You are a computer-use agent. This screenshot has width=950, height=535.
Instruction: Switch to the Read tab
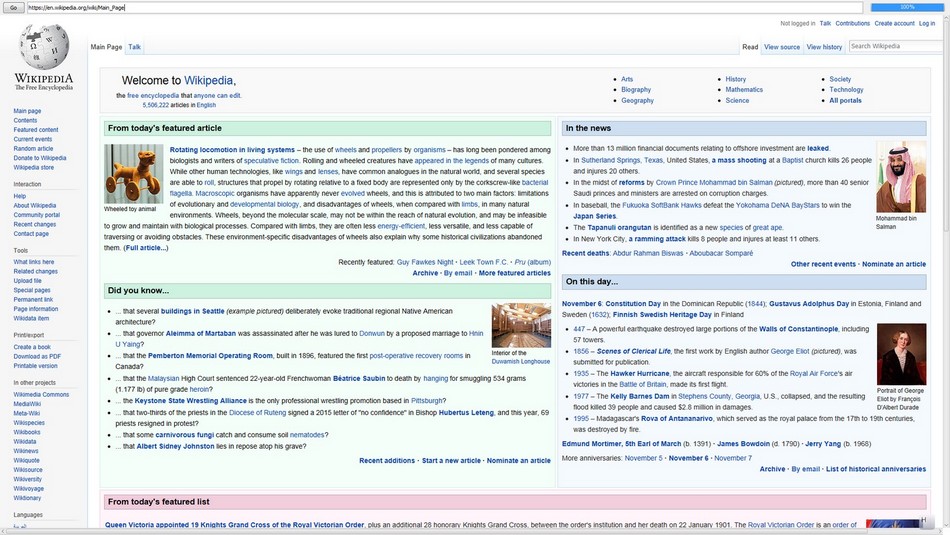(x=750, y=47)
